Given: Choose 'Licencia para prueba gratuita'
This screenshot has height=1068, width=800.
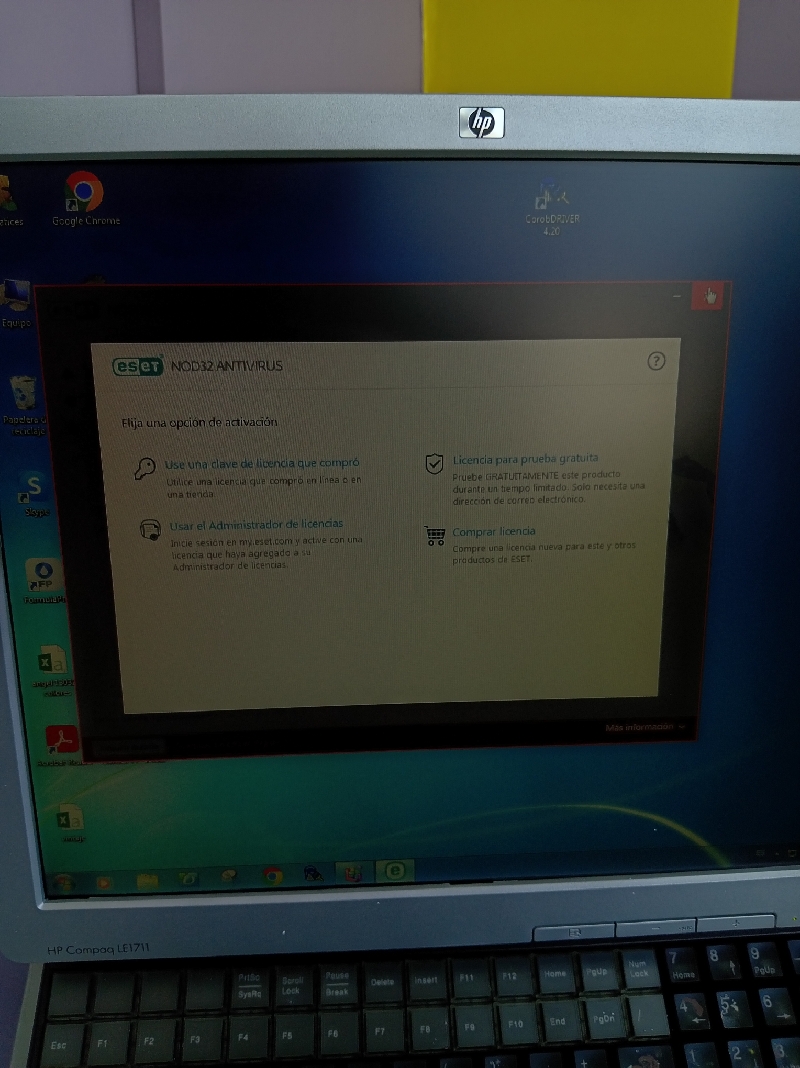Looking at the screenshot, I should 525,458.
